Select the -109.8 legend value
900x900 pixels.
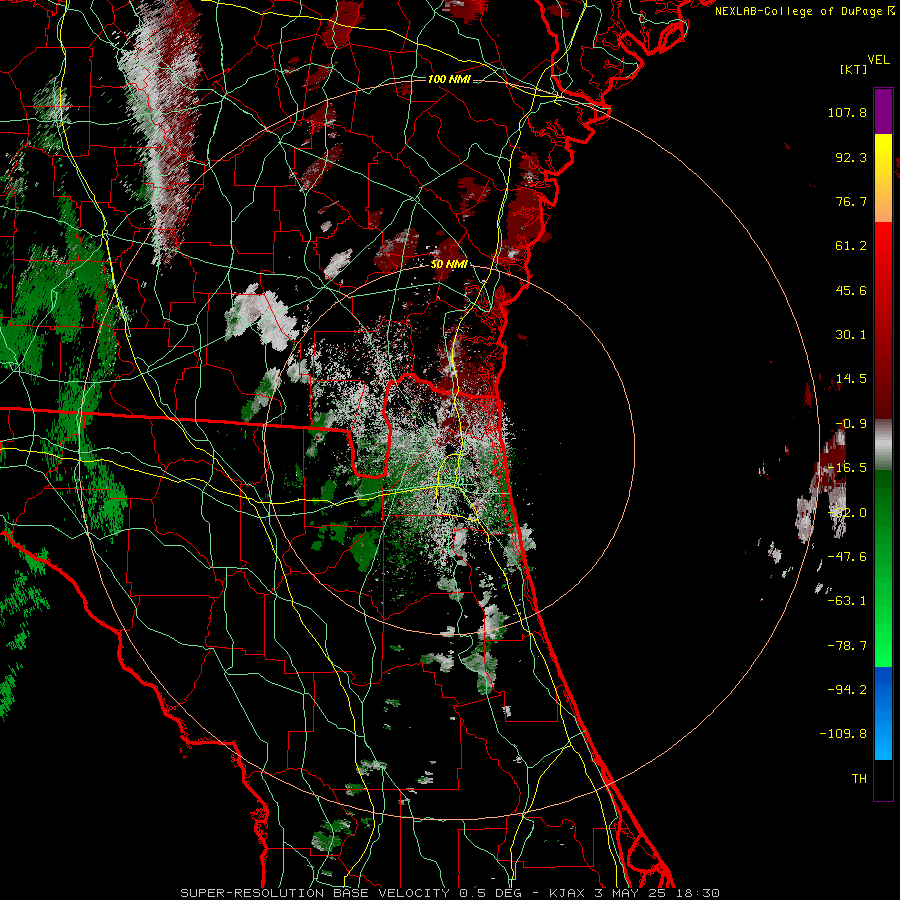tap(843, 734)
